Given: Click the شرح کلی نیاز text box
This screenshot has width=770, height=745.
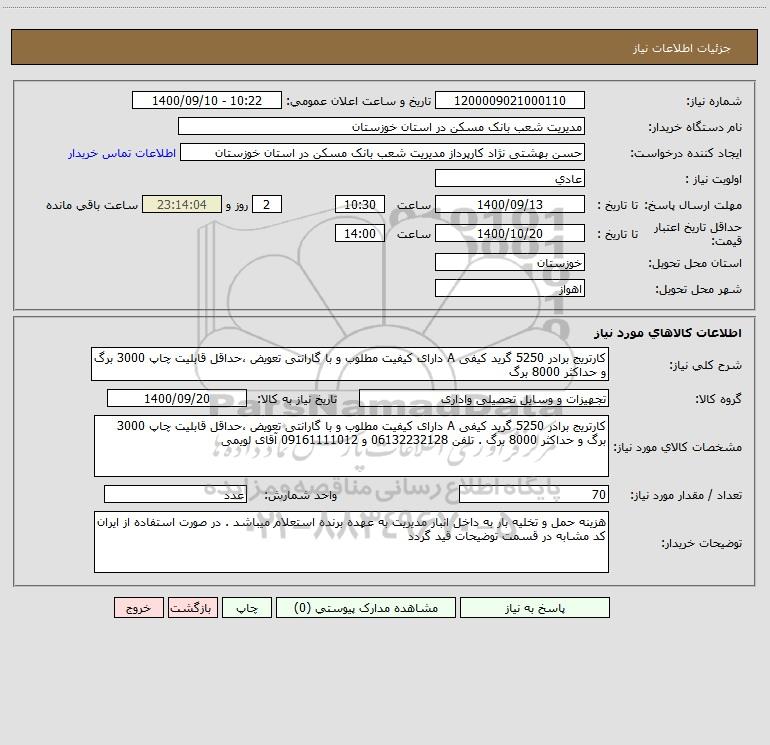Looking at the screenshot, I should pos(350,364).
